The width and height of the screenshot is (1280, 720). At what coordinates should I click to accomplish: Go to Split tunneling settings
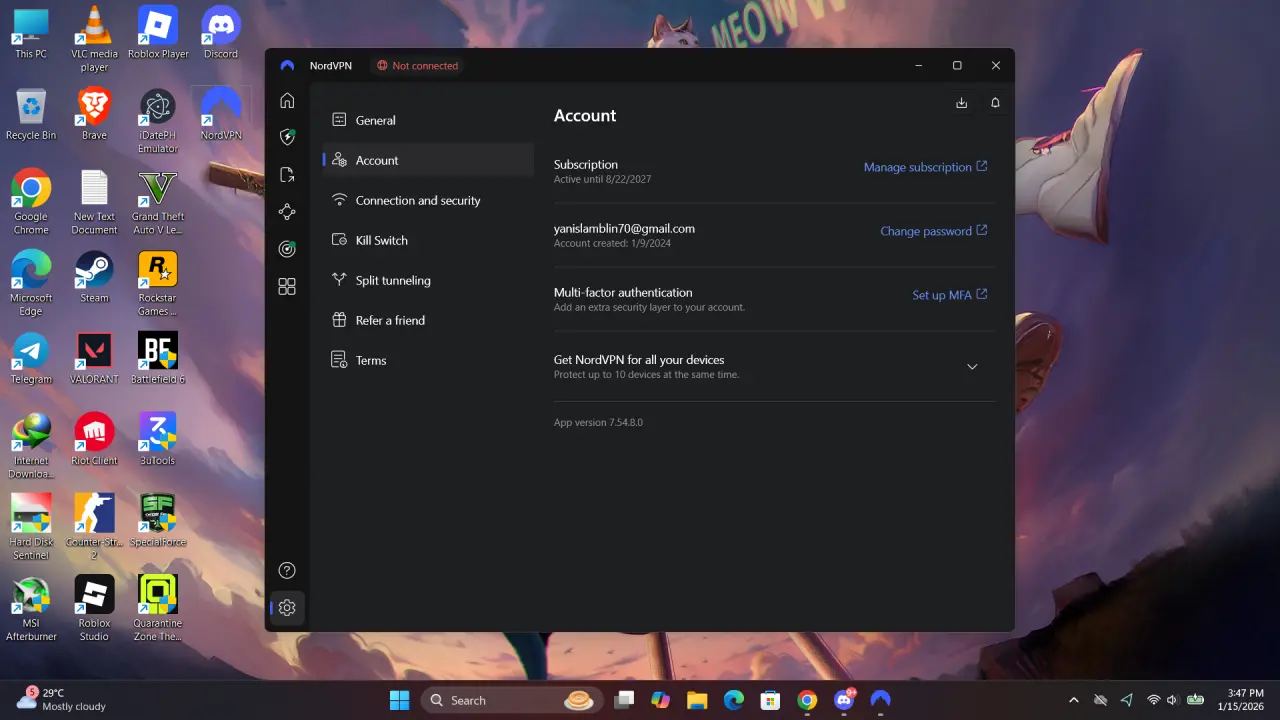point(428,280)
